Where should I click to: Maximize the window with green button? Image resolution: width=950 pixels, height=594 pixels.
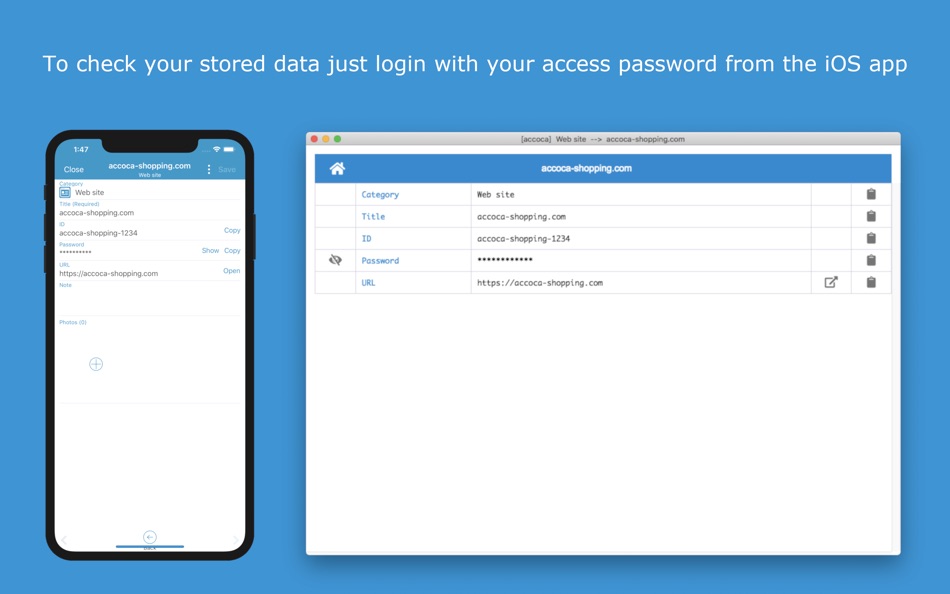[337, 139]
